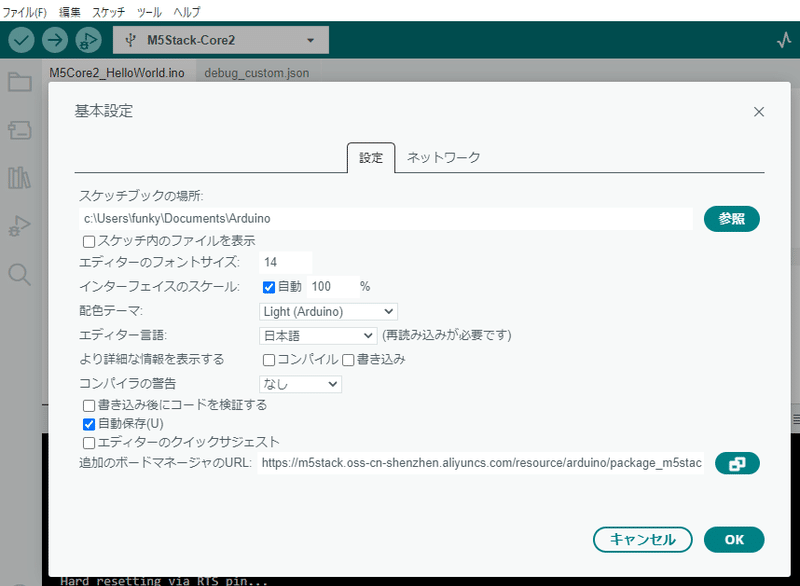Switch to the ネットワーク tab

click(x=443, y=158)
